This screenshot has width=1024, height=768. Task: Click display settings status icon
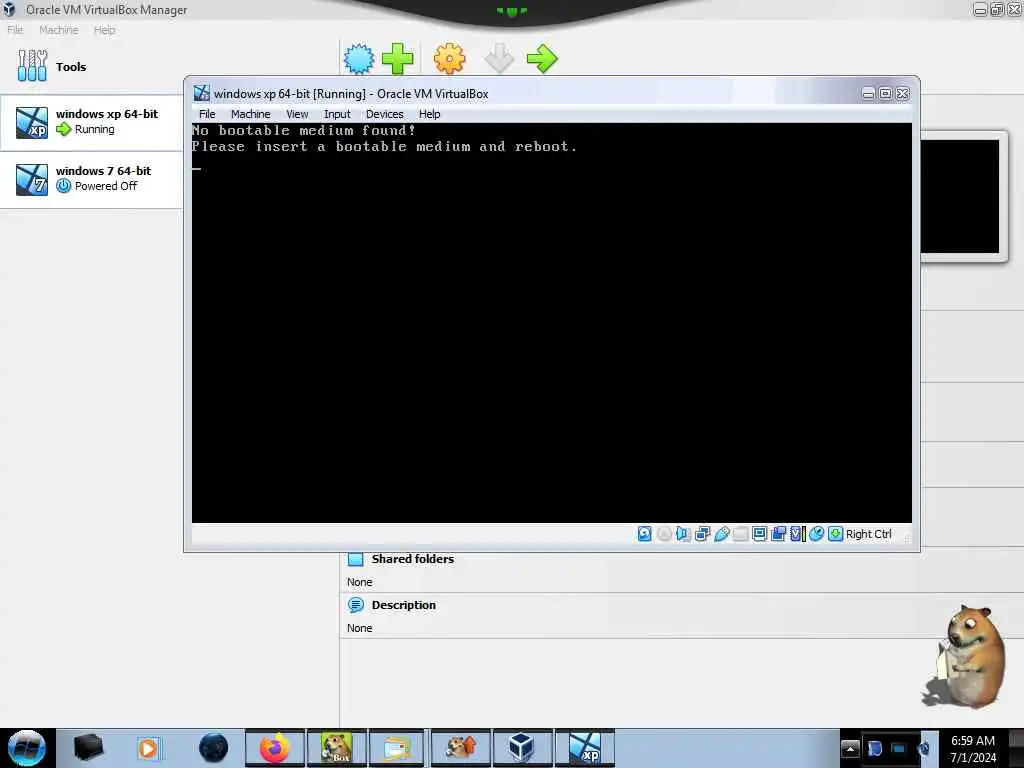tap(760, 534)
